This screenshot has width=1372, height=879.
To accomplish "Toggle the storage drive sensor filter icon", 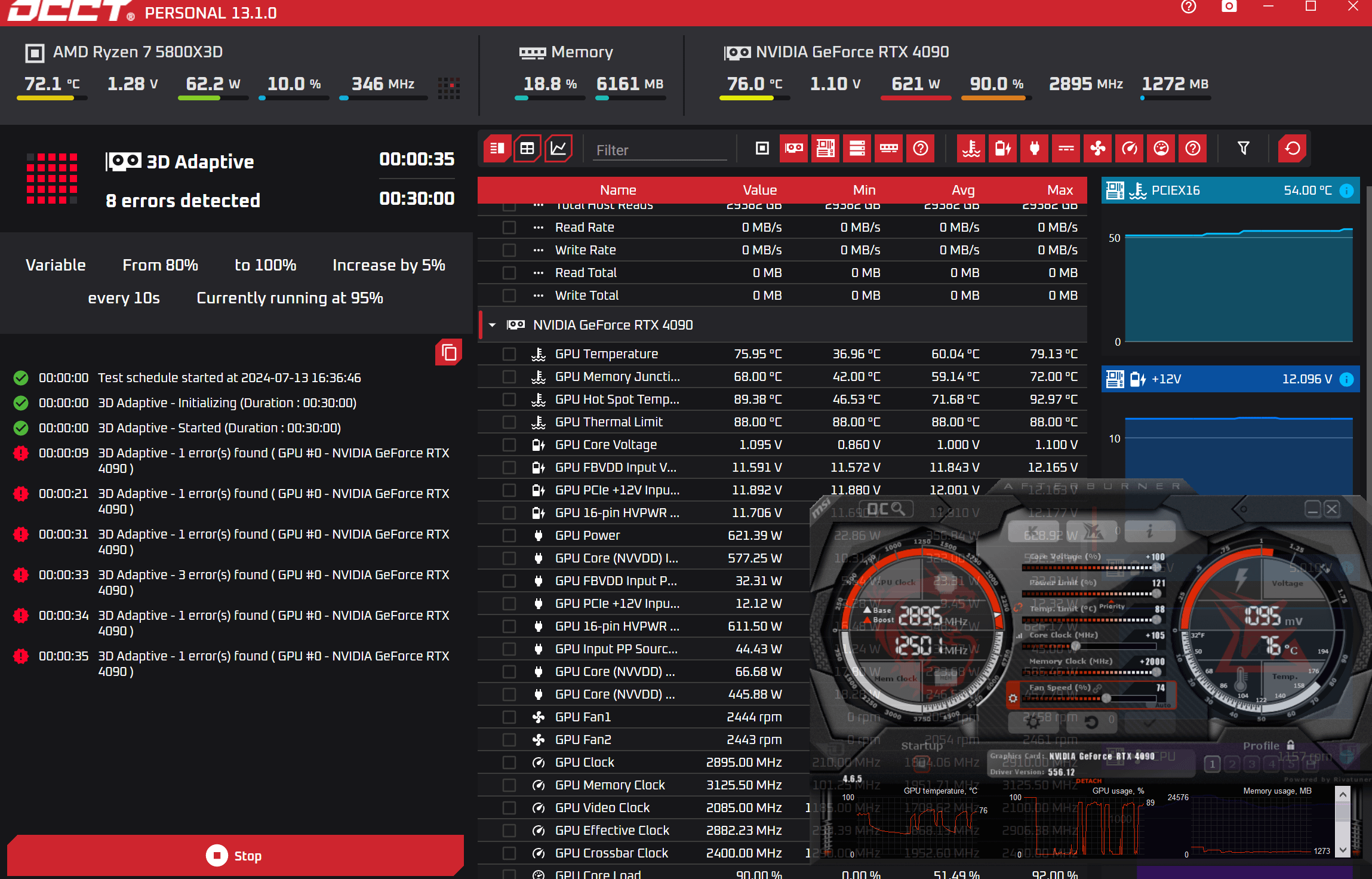I will click(x=857, y=148).
